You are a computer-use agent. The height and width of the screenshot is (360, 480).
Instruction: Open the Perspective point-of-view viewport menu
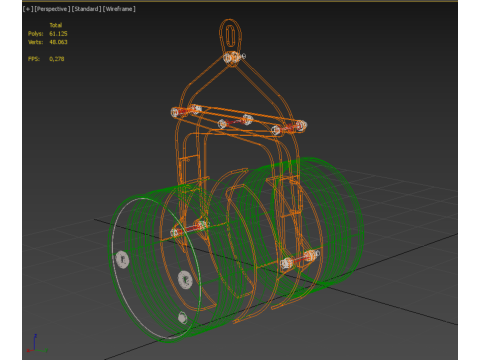tap(52, 9)
